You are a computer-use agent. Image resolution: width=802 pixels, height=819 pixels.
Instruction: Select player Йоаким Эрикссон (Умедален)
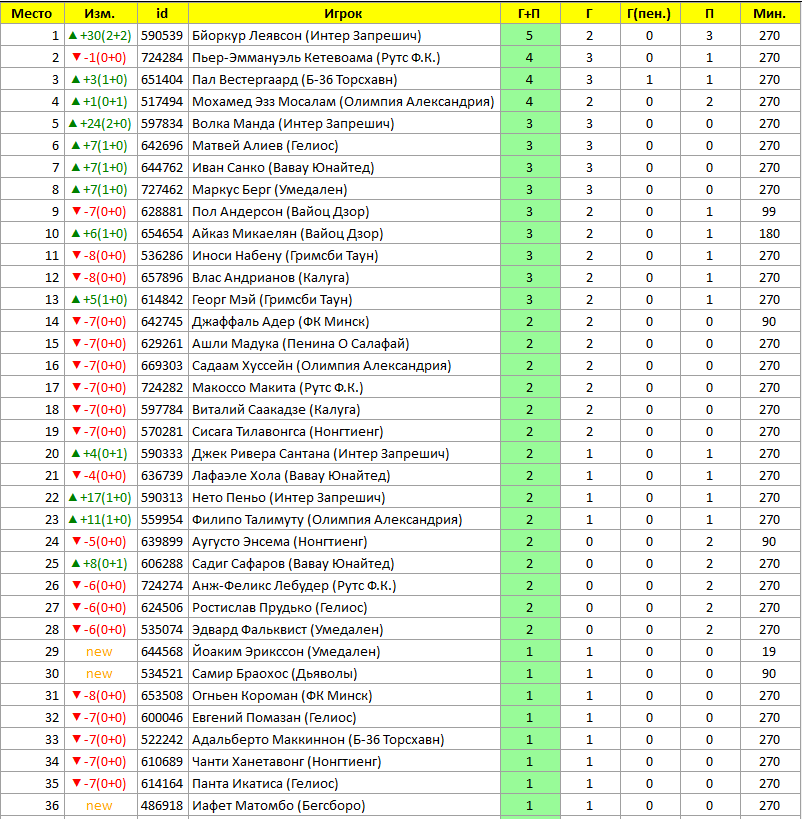[286, 651]
